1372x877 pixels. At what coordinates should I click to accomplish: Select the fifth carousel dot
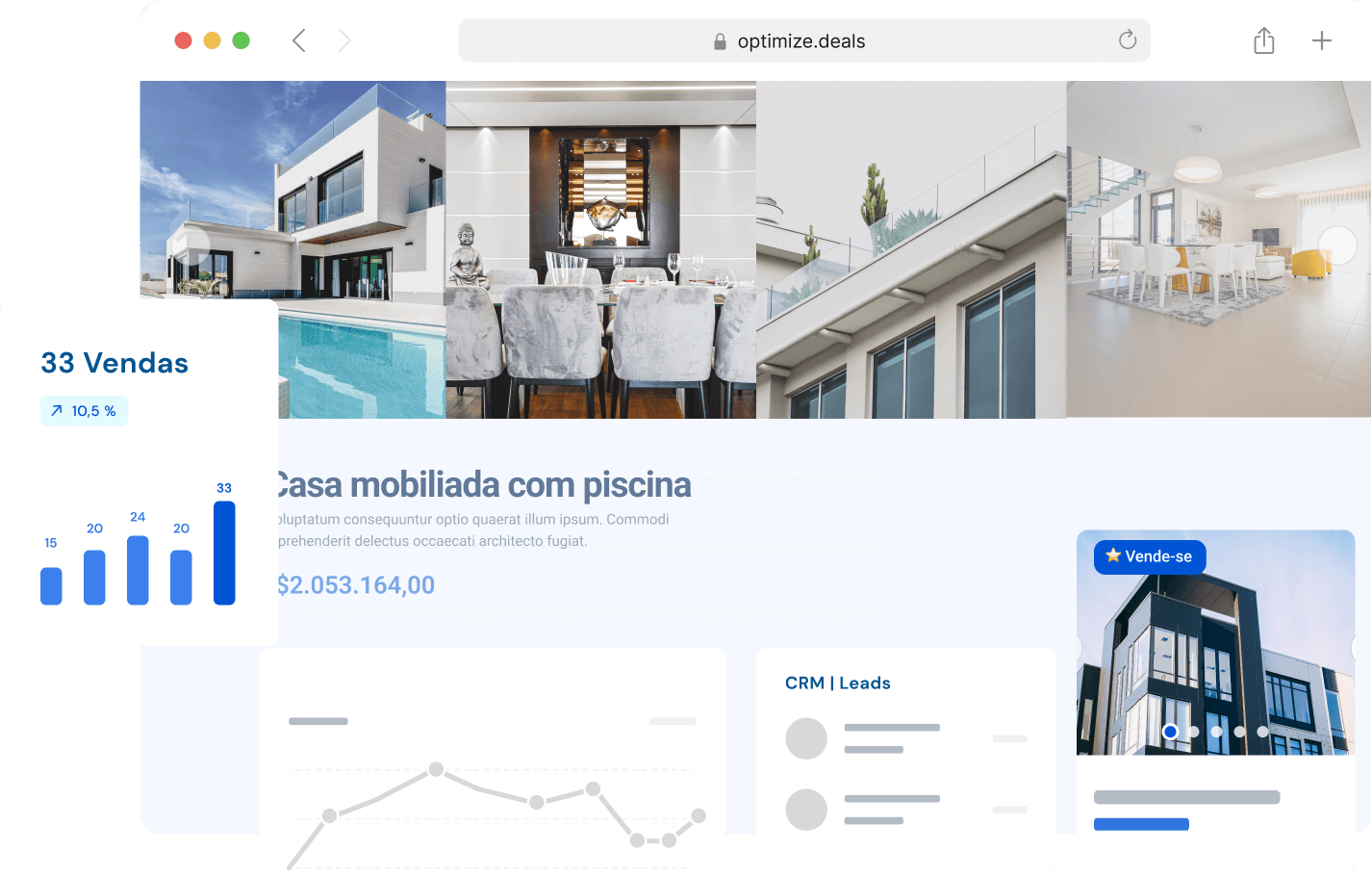pyautogui.click(x=1262, y=732)
